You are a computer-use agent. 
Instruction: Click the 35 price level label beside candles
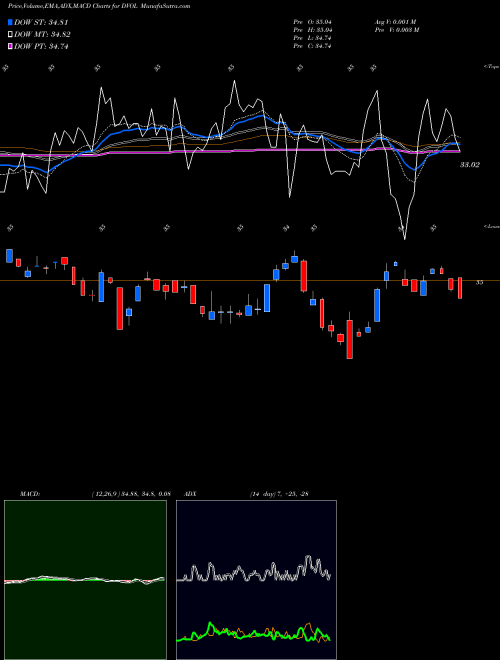pyautogui.click(x=479, y=282)
